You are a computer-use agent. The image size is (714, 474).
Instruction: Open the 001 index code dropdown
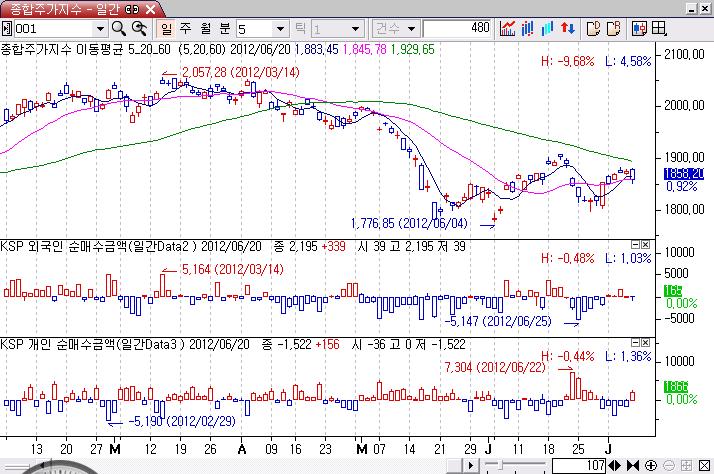[98, 28]
